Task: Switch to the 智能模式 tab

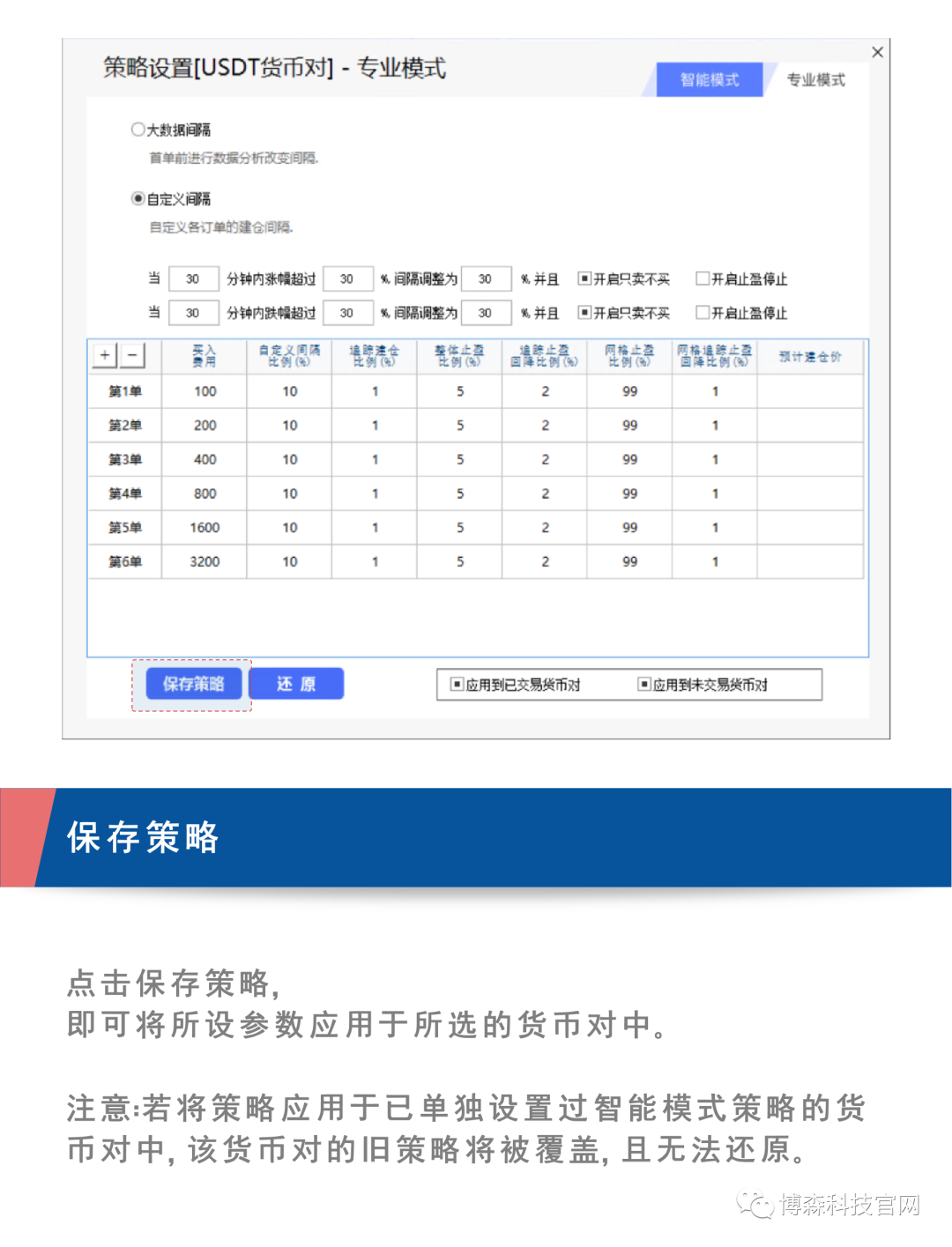Action: pyautogui.click(x=710, y=79)
